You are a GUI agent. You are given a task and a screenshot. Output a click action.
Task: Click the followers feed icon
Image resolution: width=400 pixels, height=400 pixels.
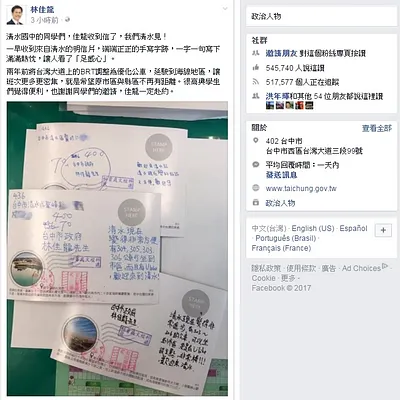click(256, 82)
